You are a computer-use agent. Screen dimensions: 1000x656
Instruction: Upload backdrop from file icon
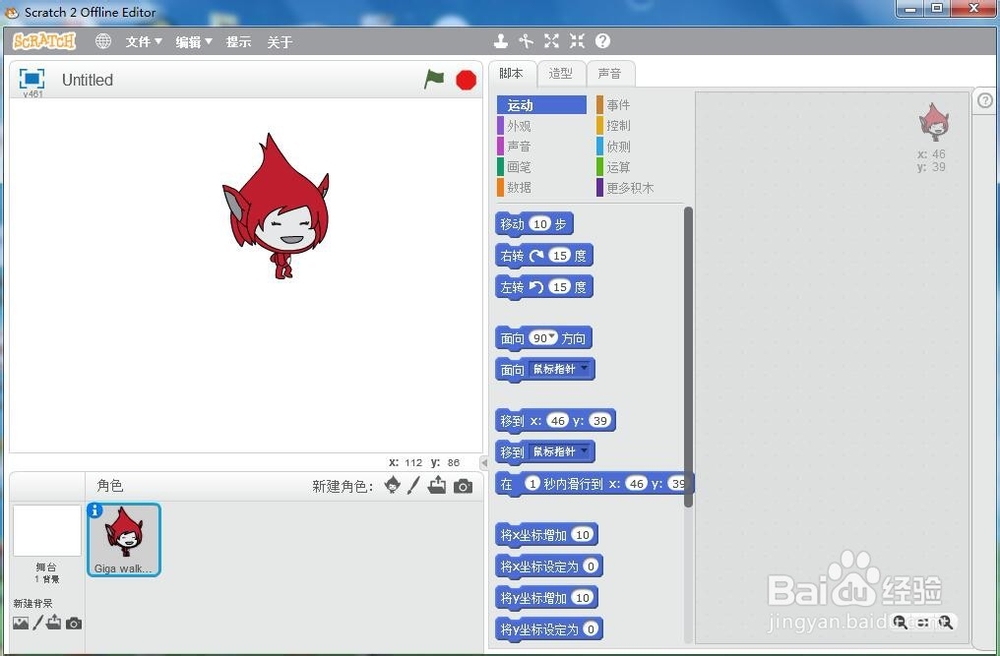tap(54, 622)
